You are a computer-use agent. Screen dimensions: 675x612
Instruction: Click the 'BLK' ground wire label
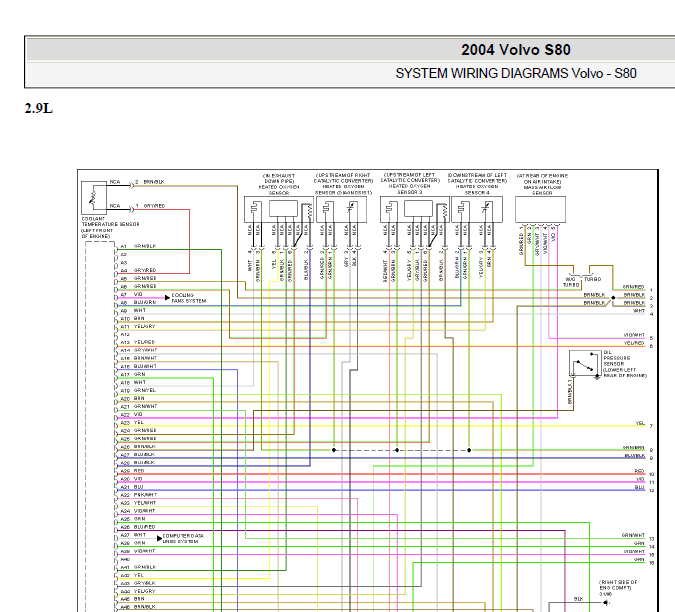(579, 599)
